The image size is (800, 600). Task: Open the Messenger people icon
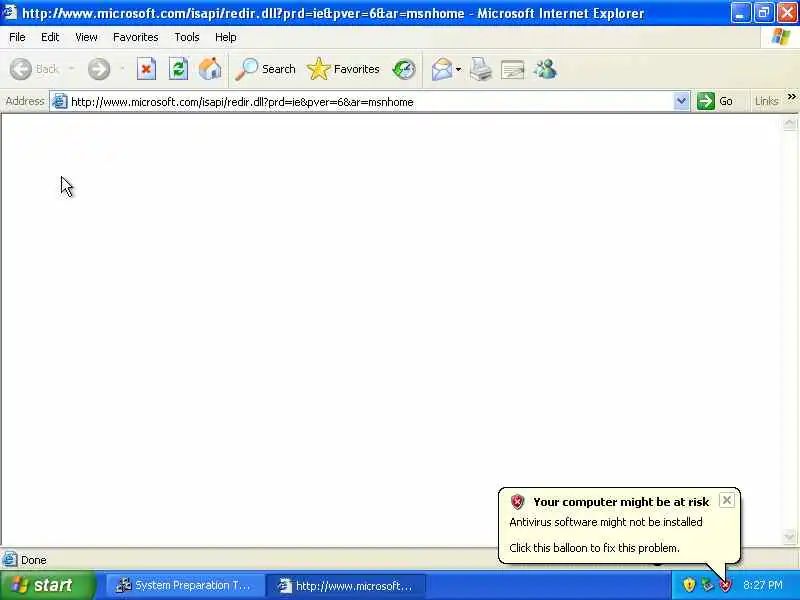(545, 69)
